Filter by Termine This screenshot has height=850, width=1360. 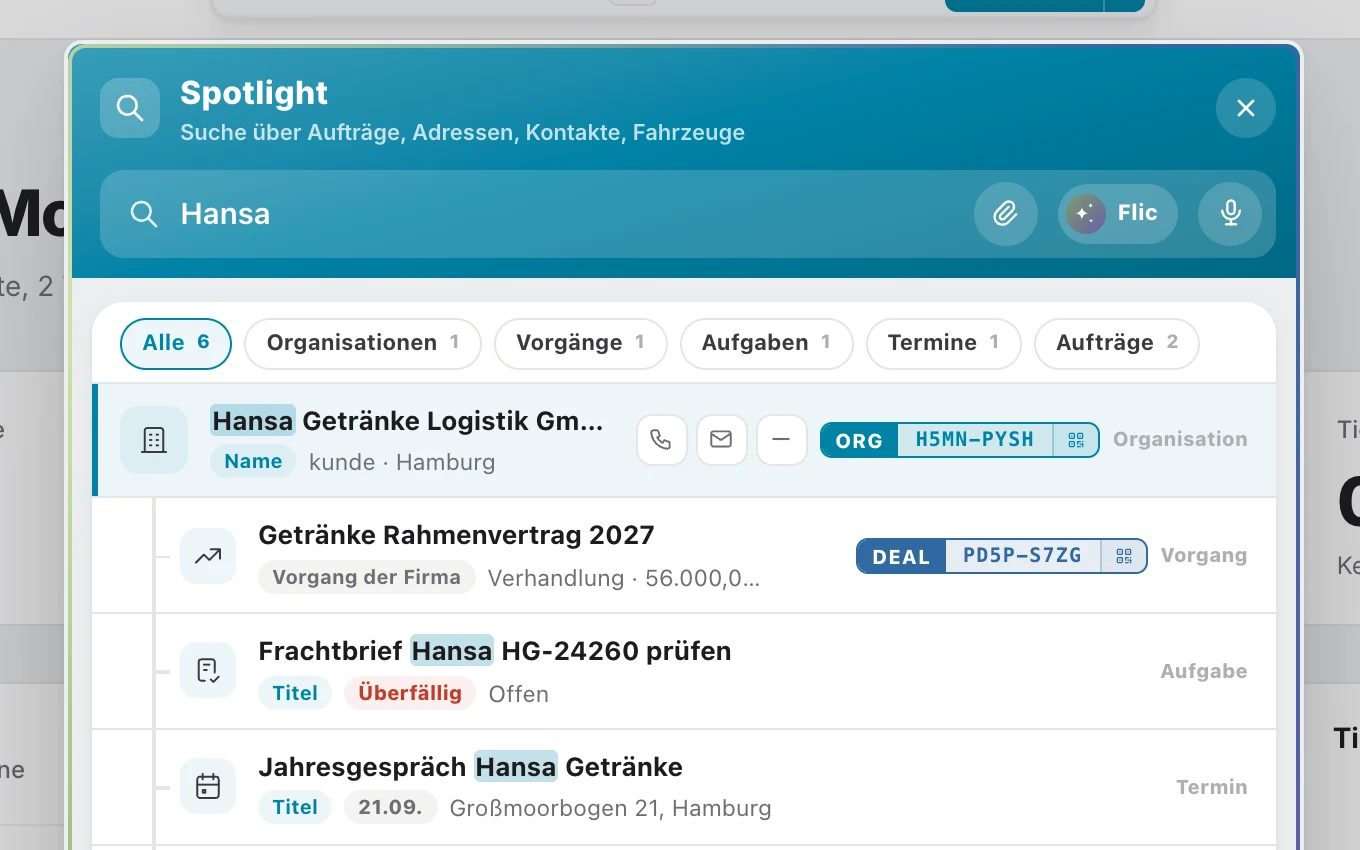pos(944,343)
